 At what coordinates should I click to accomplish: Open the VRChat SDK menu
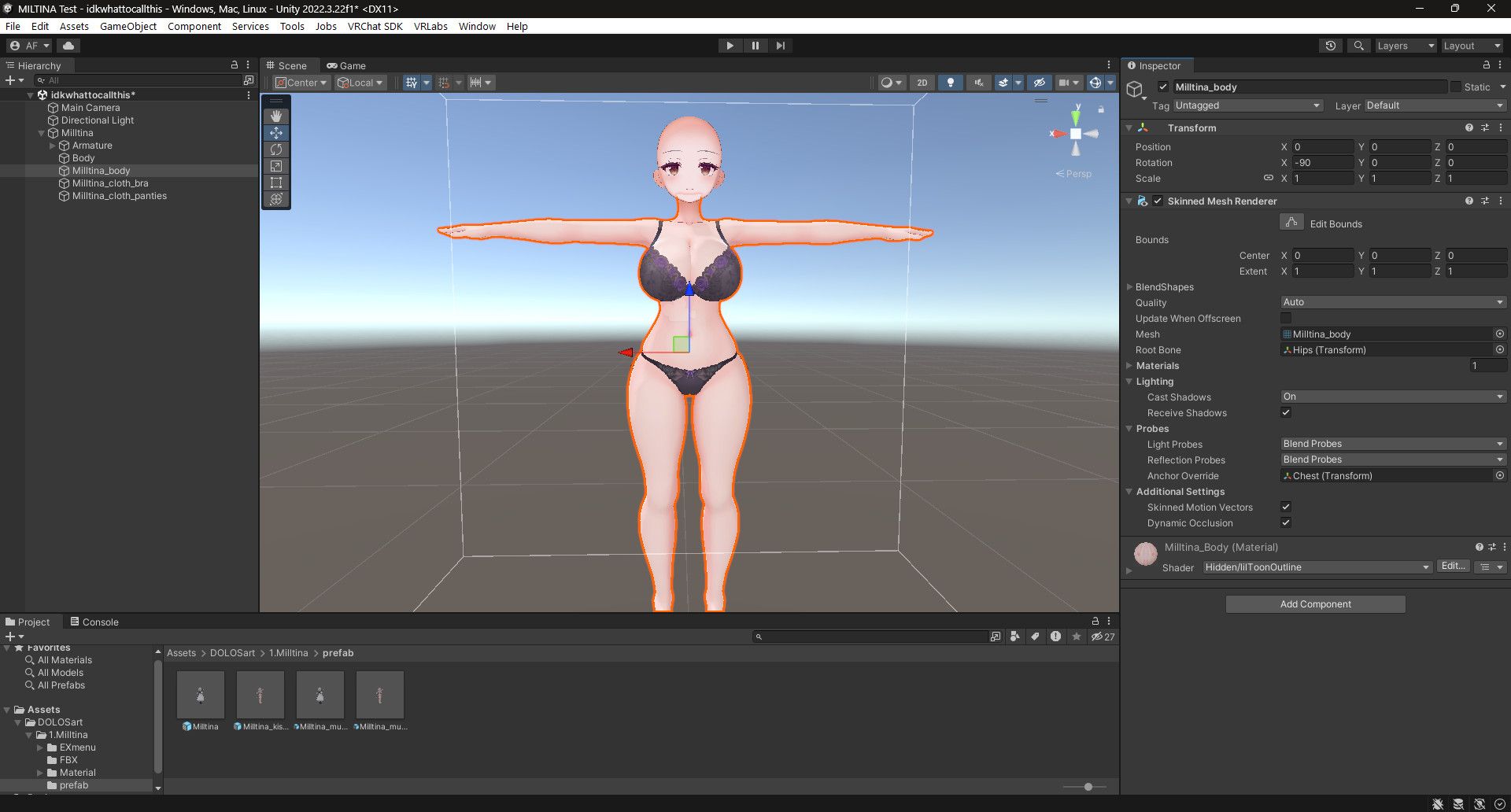375,26
